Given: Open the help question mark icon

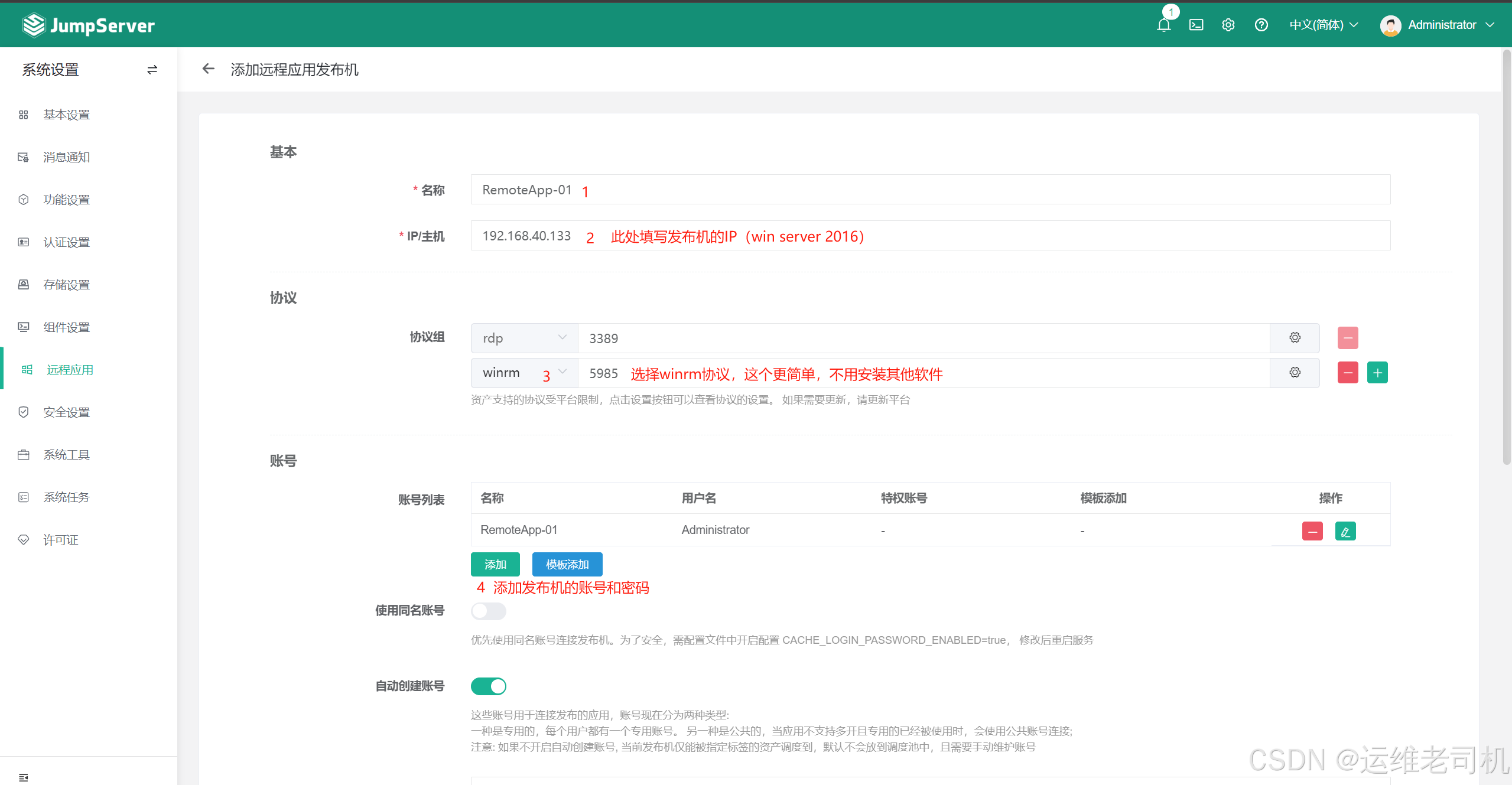Looking at the screenshot, I should coord(1261,25).
